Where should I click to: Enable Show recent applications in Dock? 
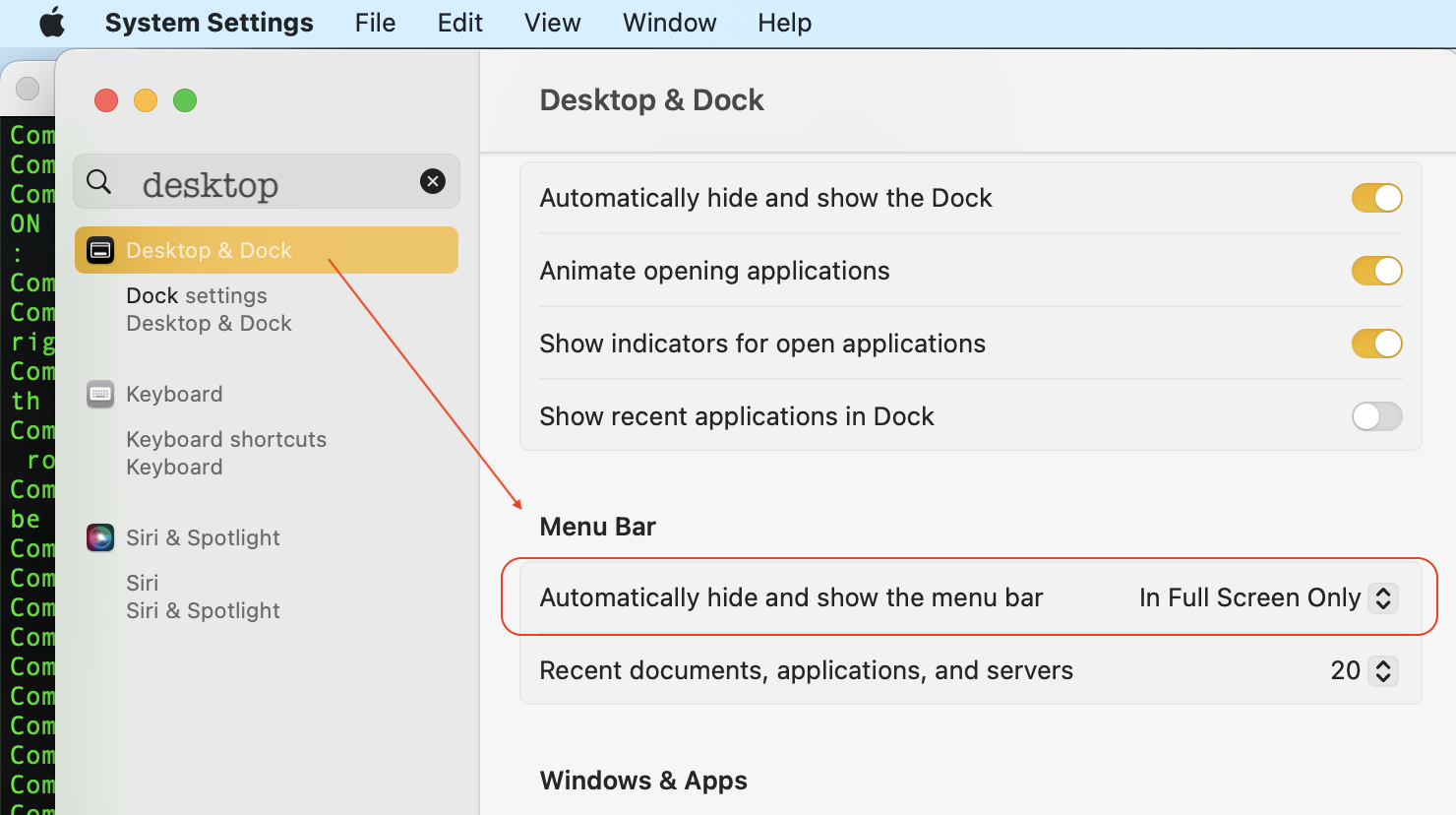1376,416
